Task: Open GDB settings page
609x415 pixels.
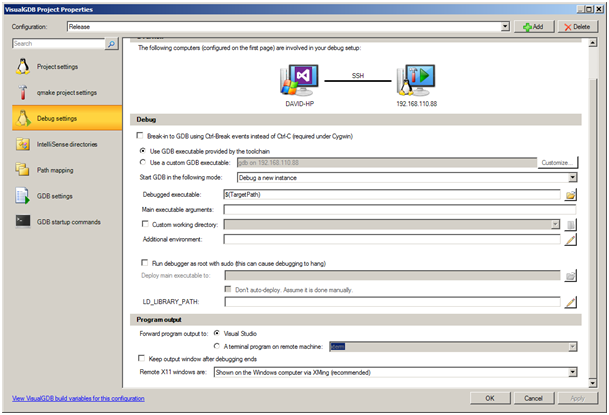Action: pyautogui.click(x=67, y=196)
